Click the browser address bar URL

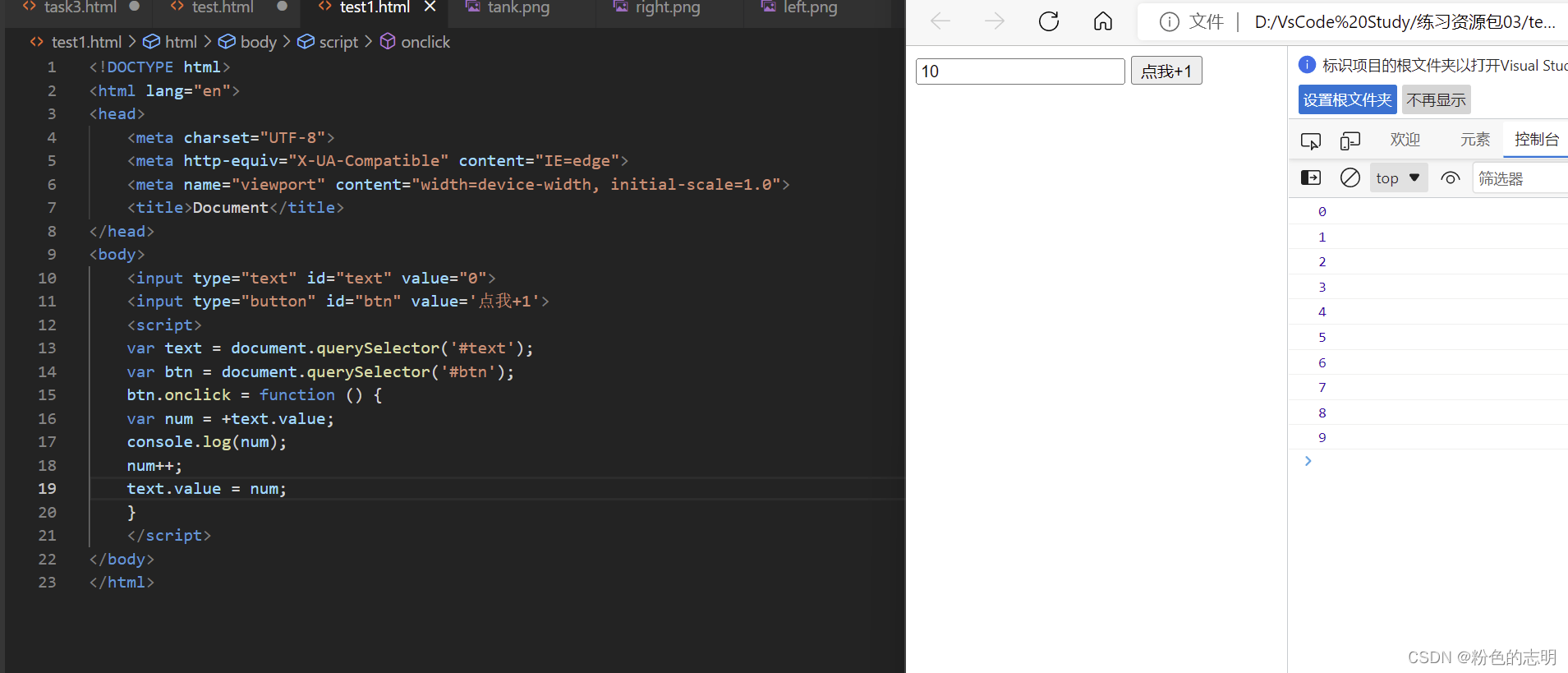point(1405,22)
